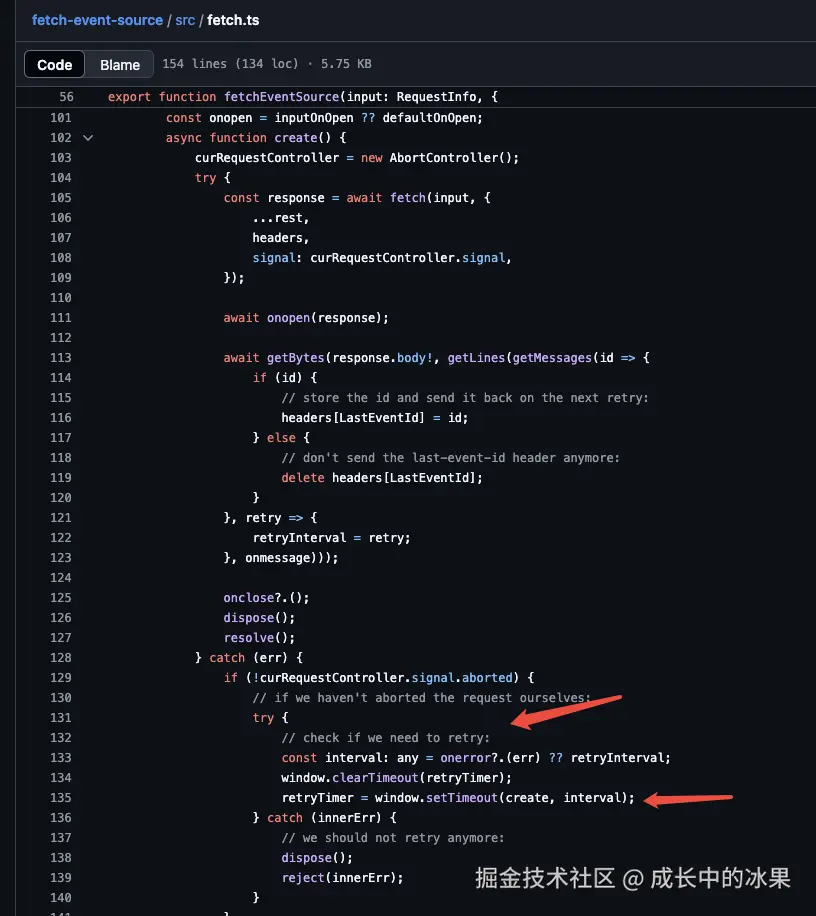Viewport: 816px width, 916px height.
Task: Click curRequestController.signal on line 108
Action: click(408, 258)
